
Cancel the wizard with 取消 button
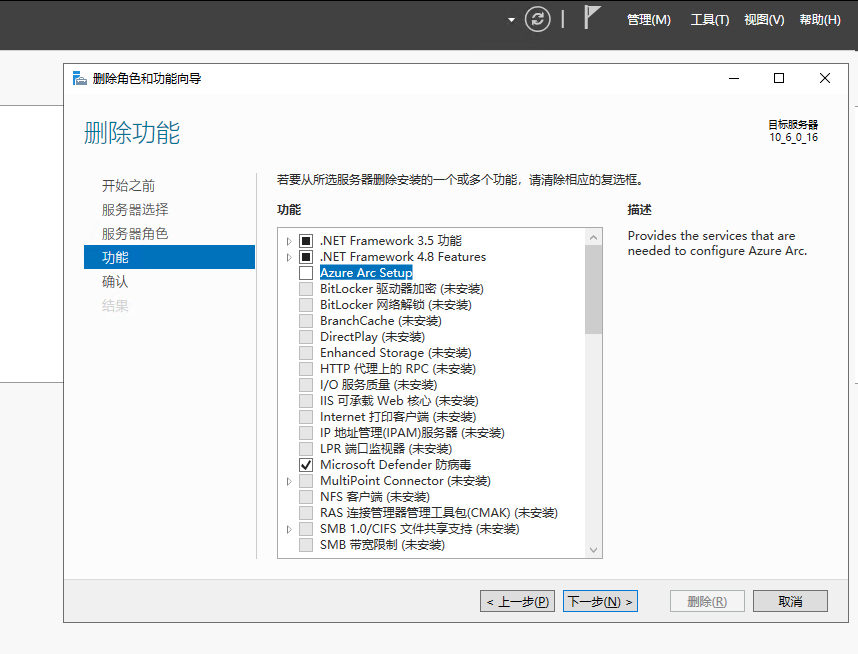pos(790,601)
